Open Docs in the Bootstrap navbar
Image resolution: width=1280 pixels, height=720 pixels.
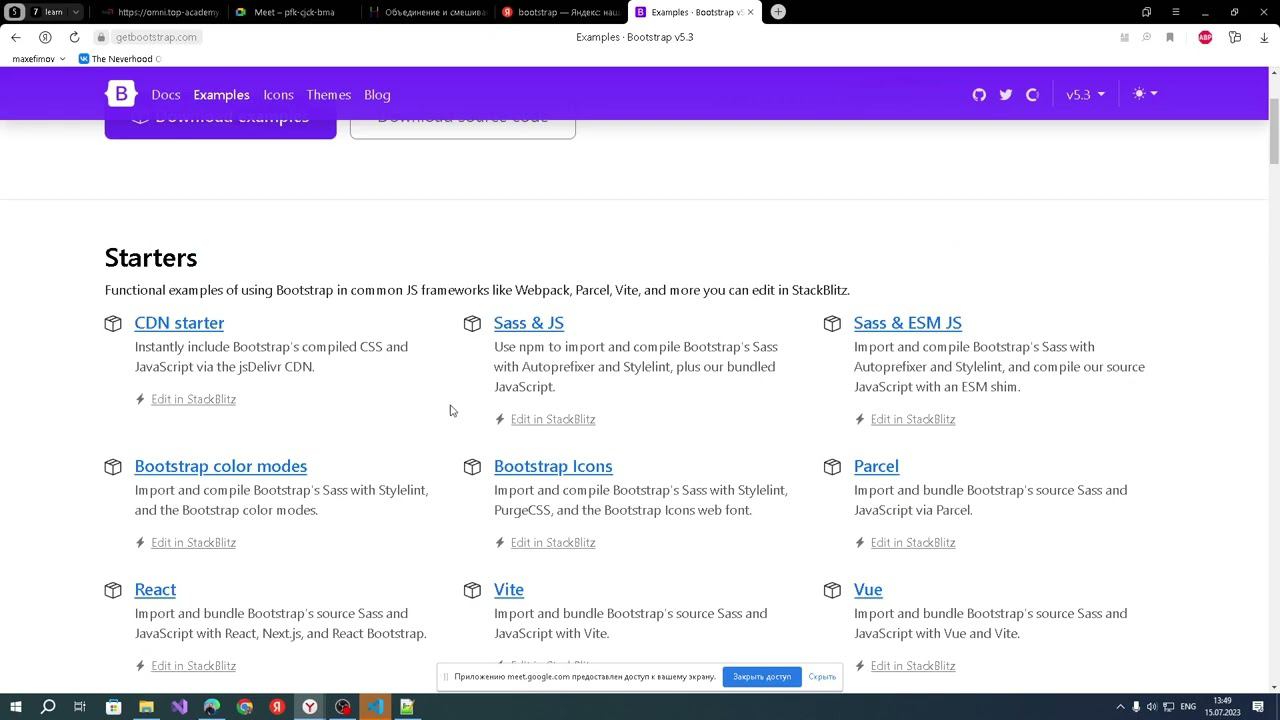pyautogui.click(x=166, y=95)
